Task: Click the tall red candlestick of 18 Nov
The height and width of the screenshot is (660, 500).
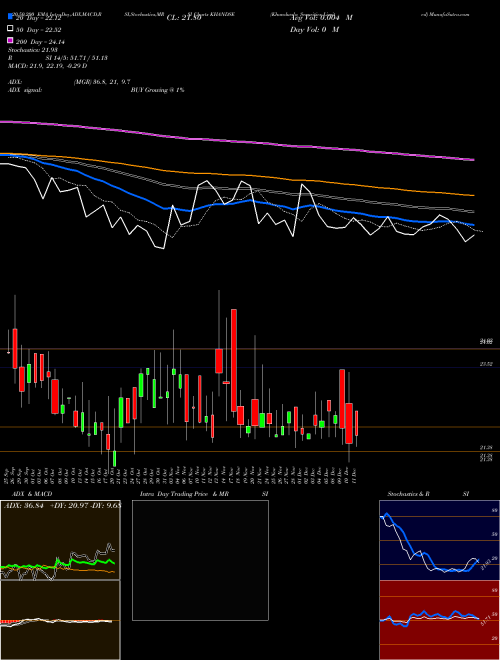Action: [234, 360]
